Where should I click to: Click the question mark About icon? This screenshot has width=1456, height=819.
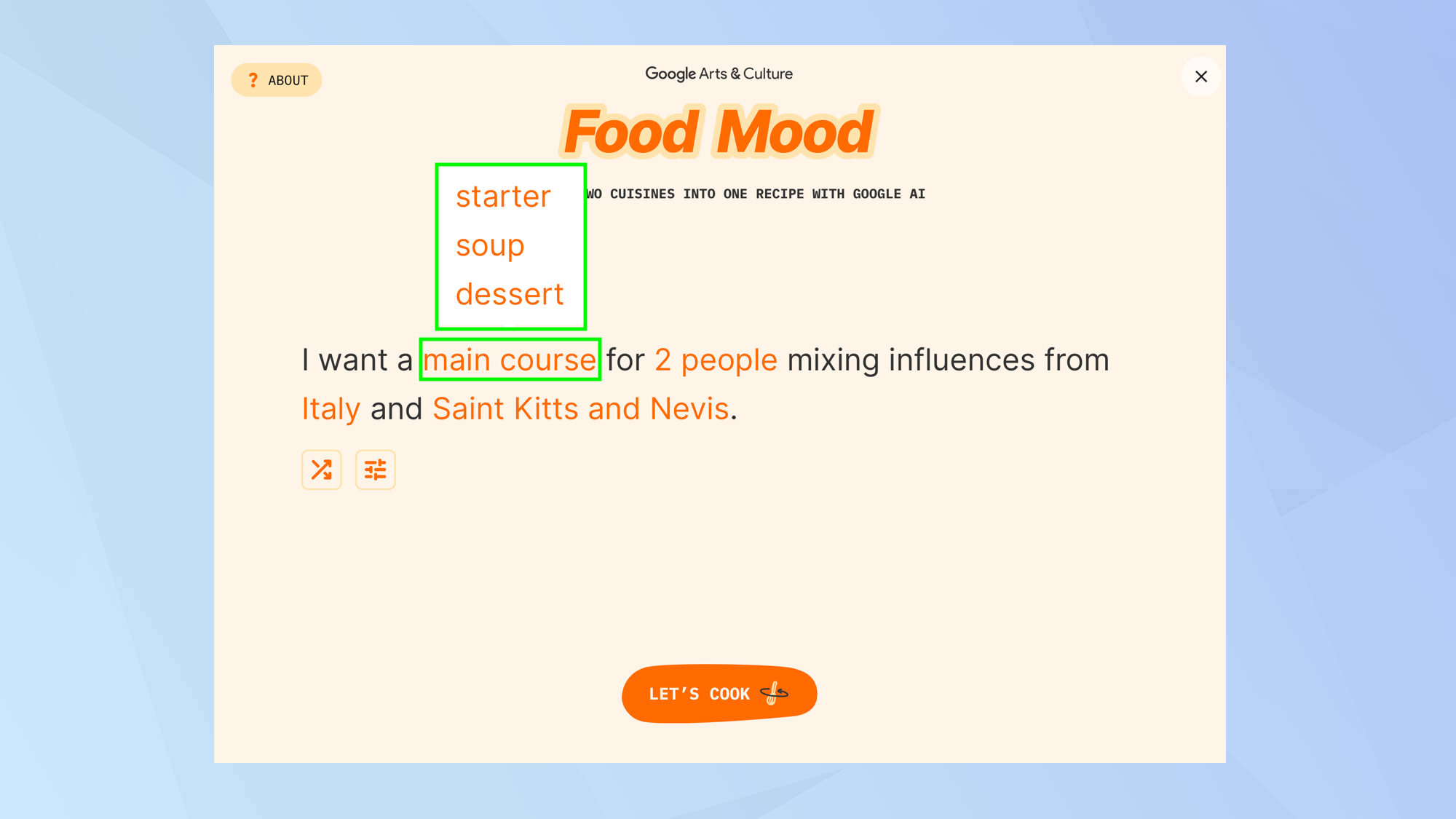[x=253, y=80]
